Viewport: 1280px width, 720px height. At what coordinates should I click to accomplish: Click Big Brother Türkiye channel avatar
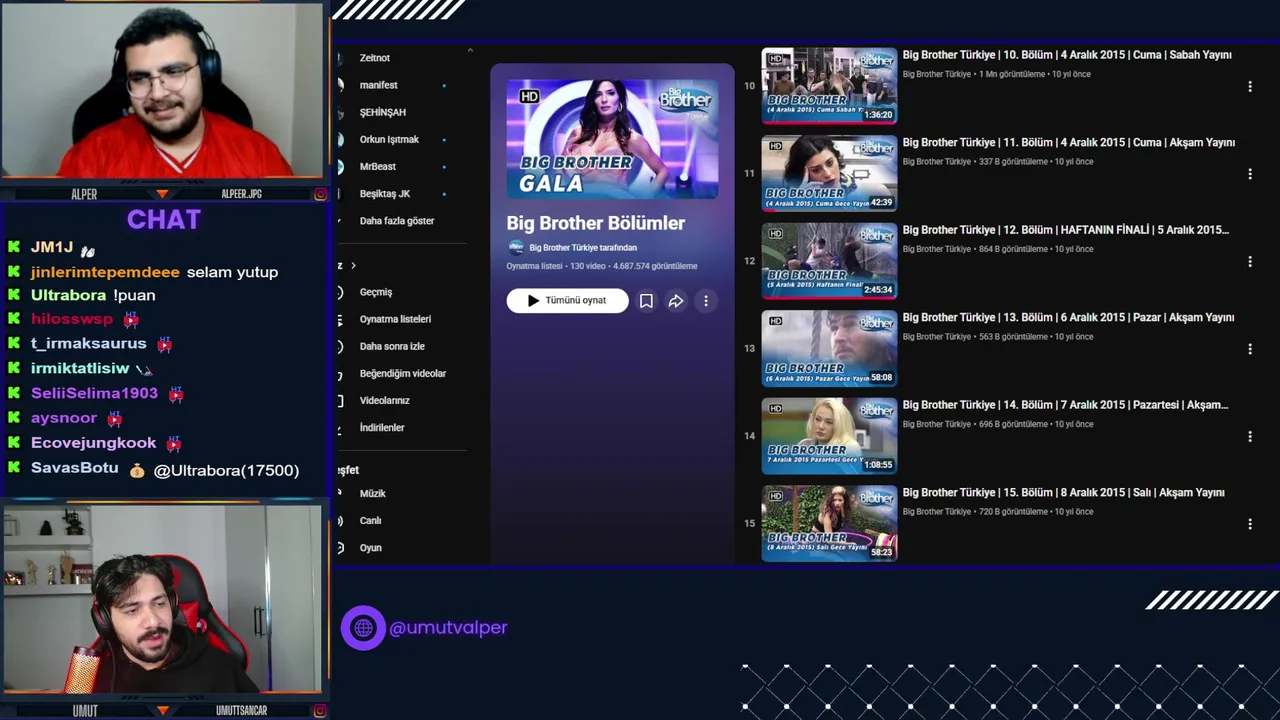pyautogui.click(x=516, y=248)
